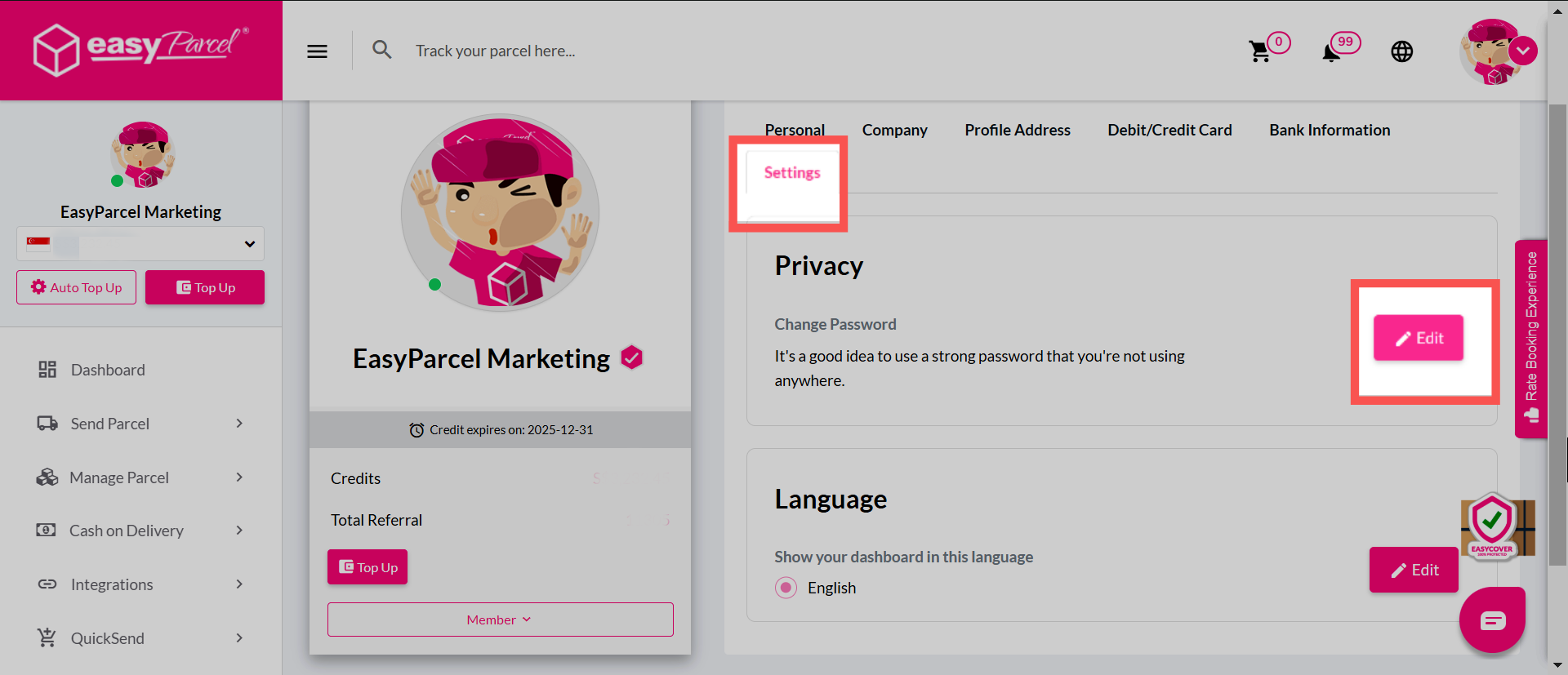Expand the Manage Parcel chevron
1568x675 pixels.
tap(239, 477)
